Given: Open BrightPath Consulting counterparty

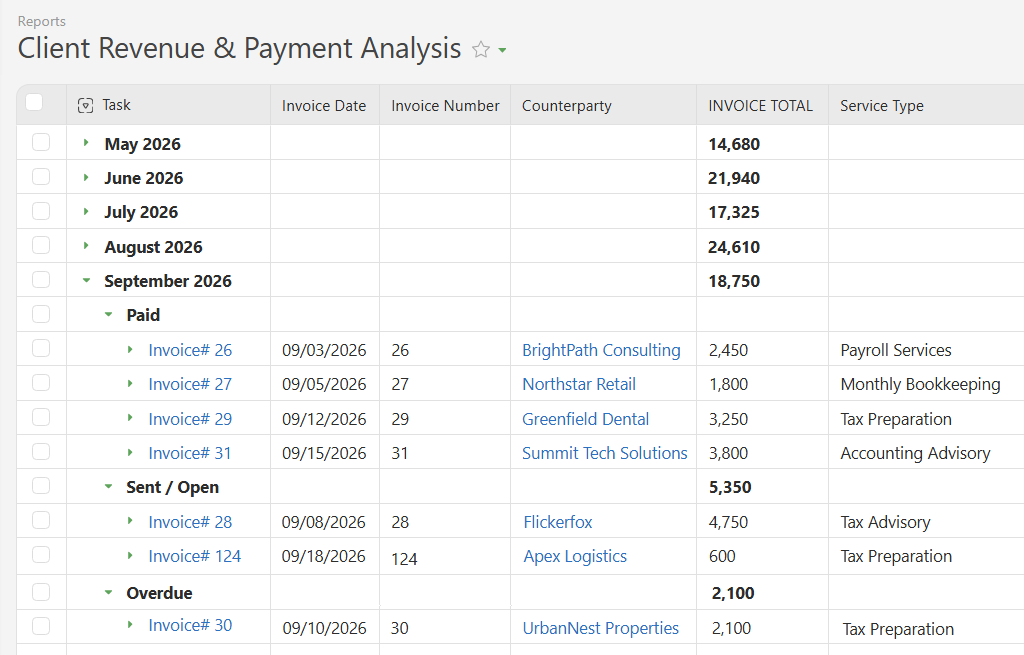Looking at the screenshot, I should pos(601,350).
